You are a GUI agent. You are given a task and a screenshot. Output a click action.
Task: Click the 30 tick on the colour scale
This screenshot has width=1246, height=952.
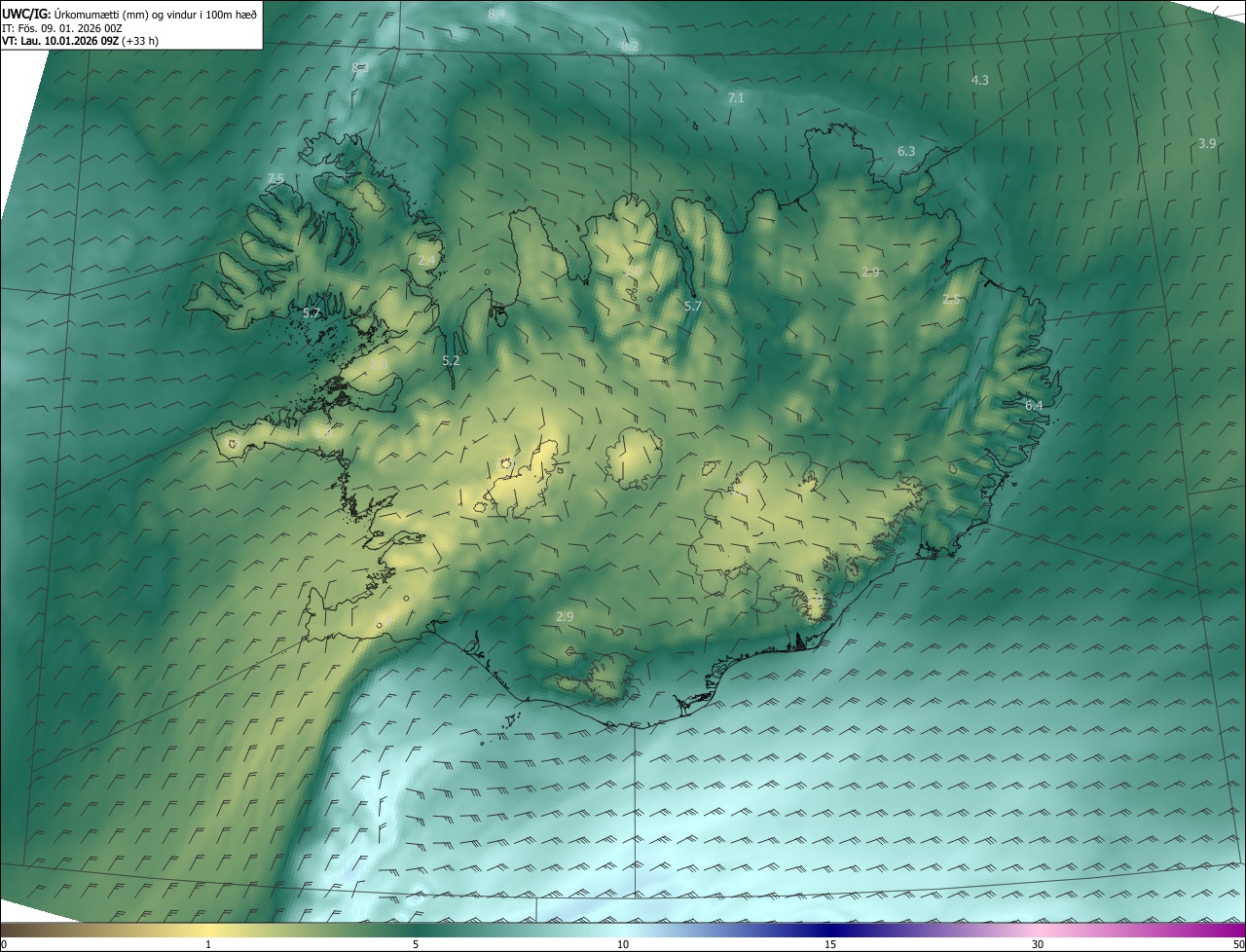tap(1038, 944)
